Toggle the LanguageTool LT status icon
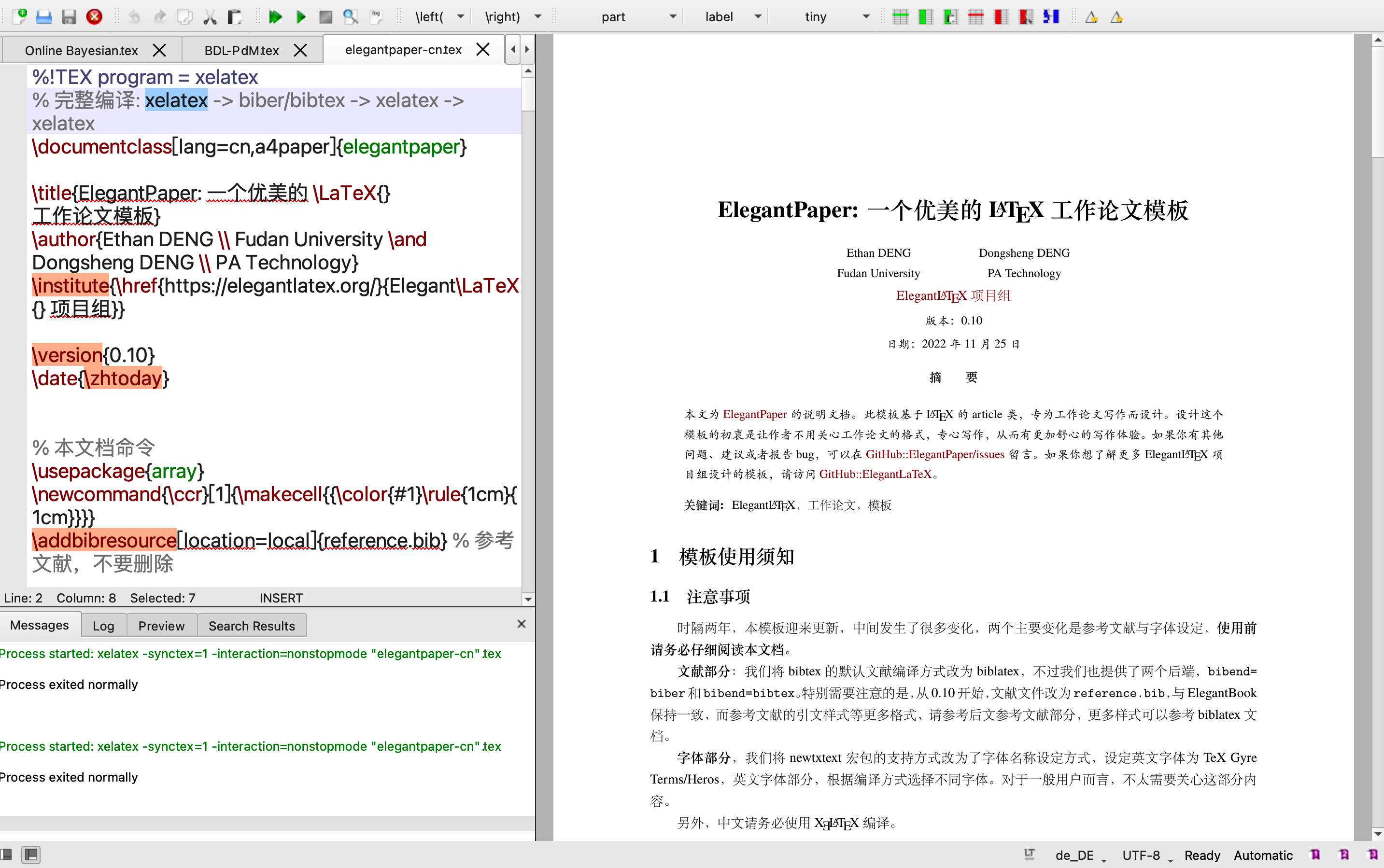 1029,854
